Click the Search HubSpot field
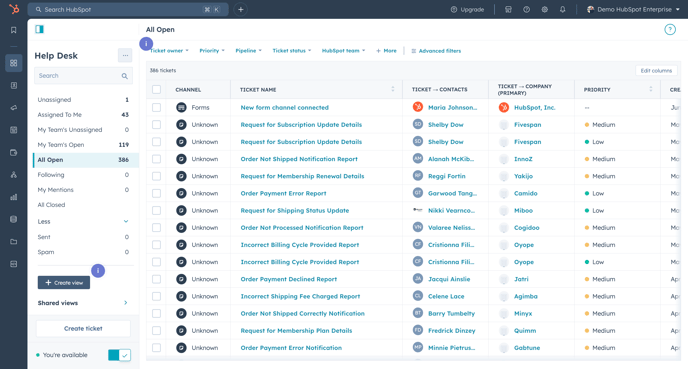This screenshot has width=688, height=369. 128,9
